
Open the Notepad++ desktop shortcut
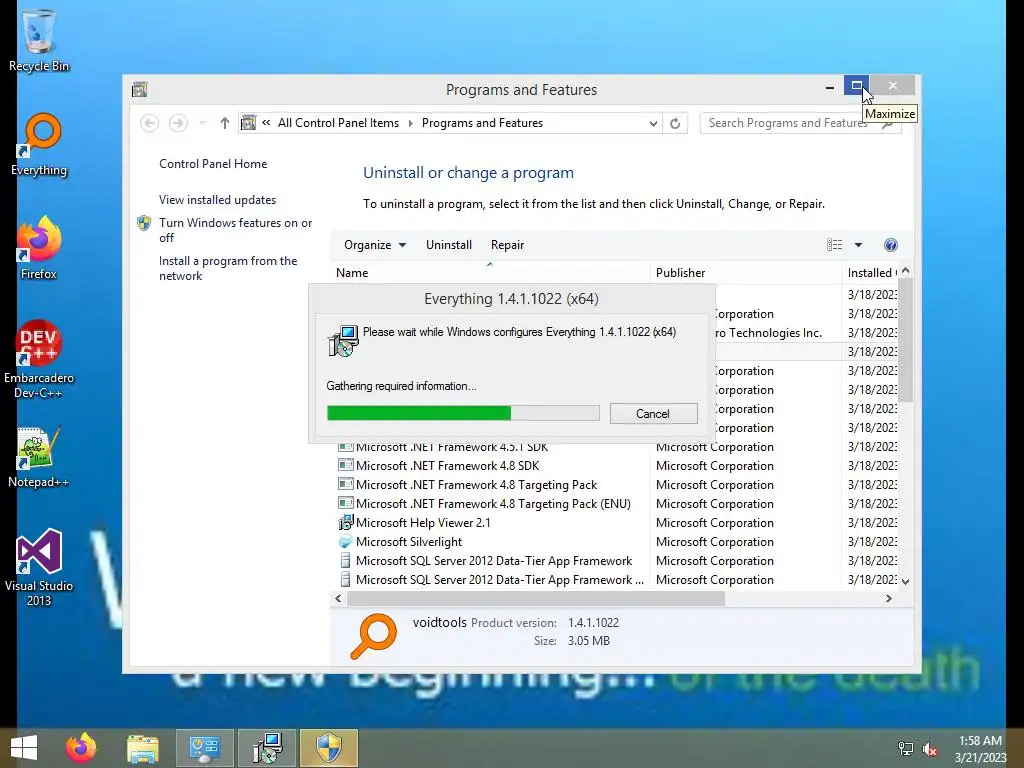[x=39, y=457]
